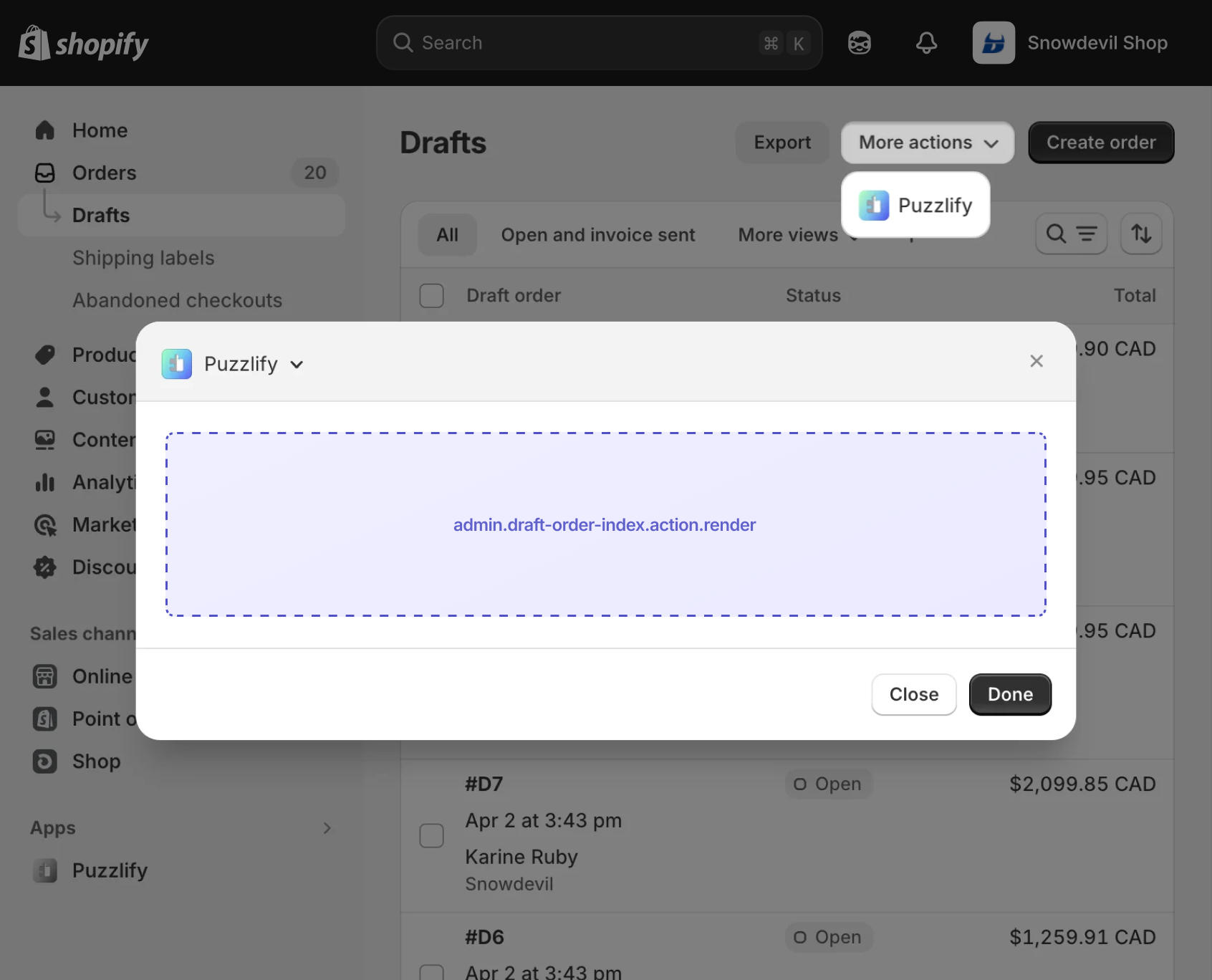Close the Puzzlify modal with X
1212x980 pixels.
click(1036, 361)
